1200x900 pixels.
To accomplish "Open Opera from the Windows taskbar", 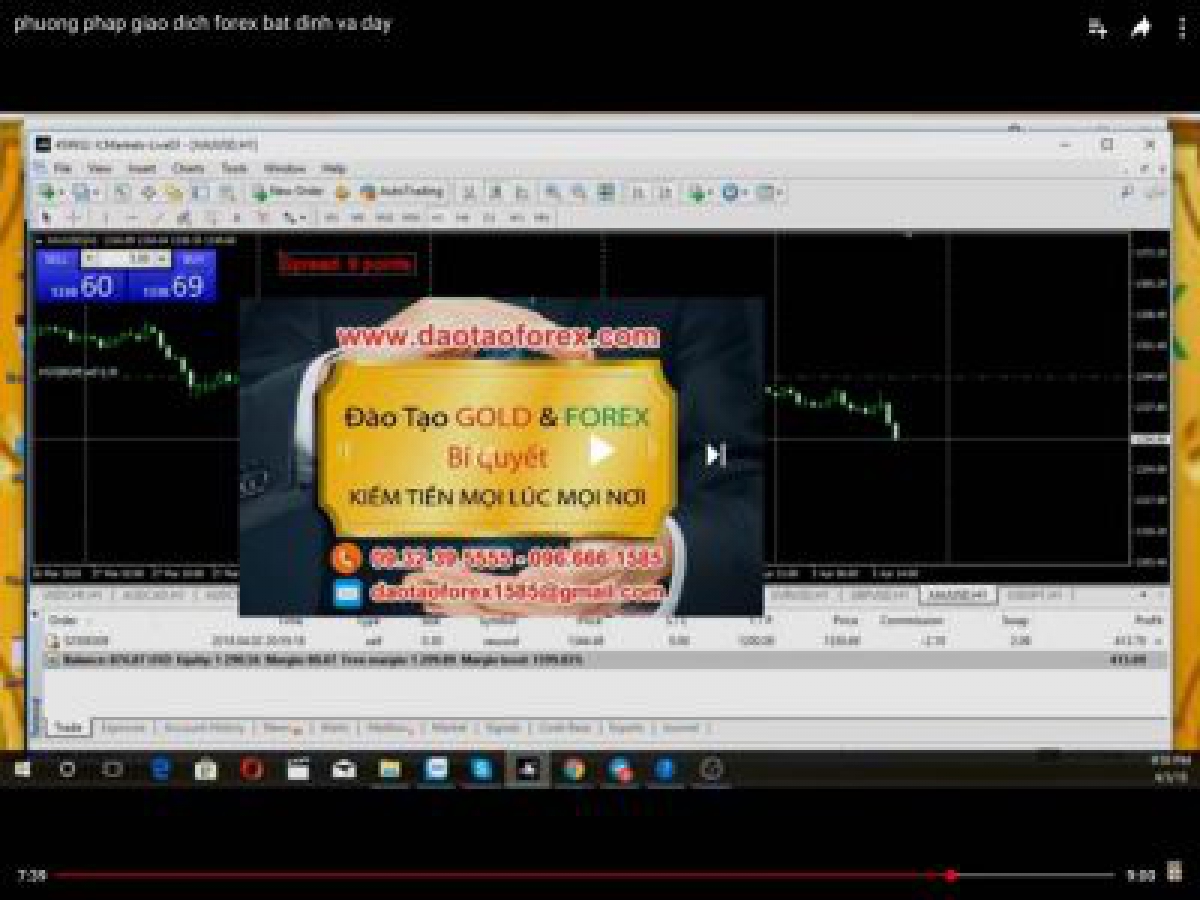I will pyautogui.click(x=252, y=769).
